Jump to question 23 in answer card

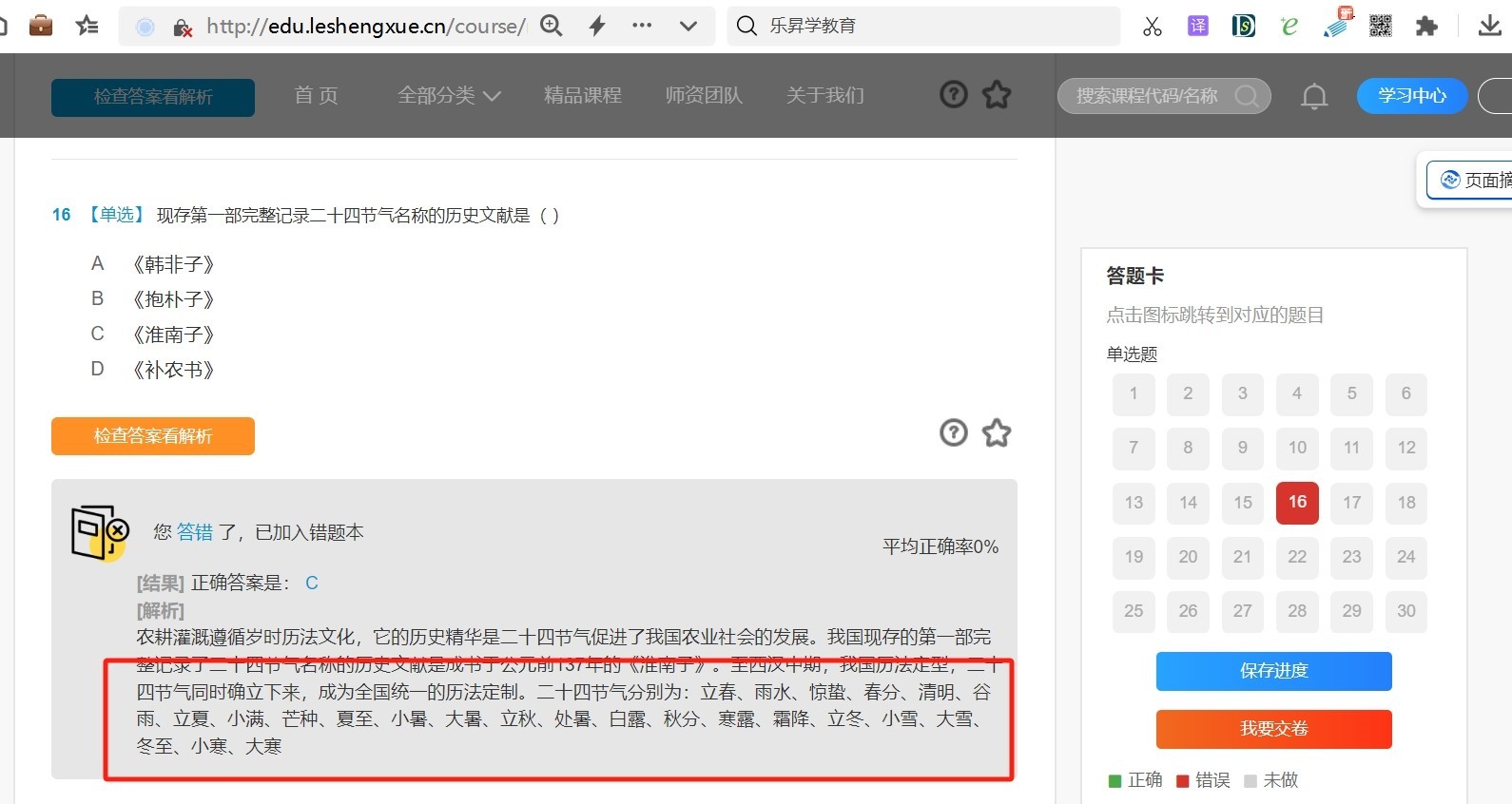[x=1351, y=557]
